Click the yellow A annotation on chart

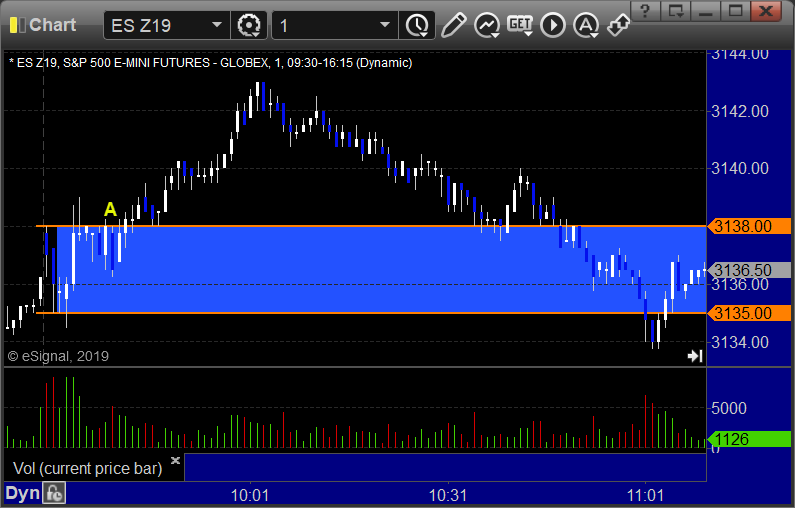click(110, 209)
